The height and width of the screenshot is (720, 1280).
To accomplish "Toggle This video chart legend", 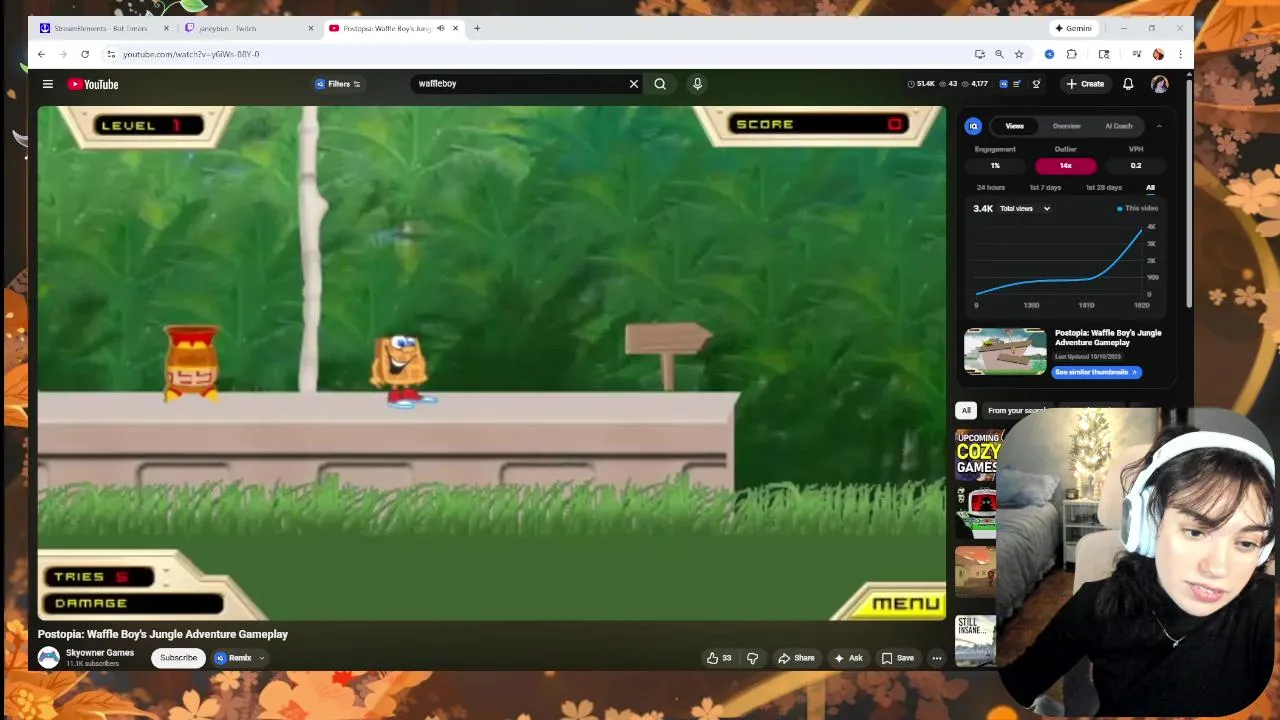I will 1137,208.
